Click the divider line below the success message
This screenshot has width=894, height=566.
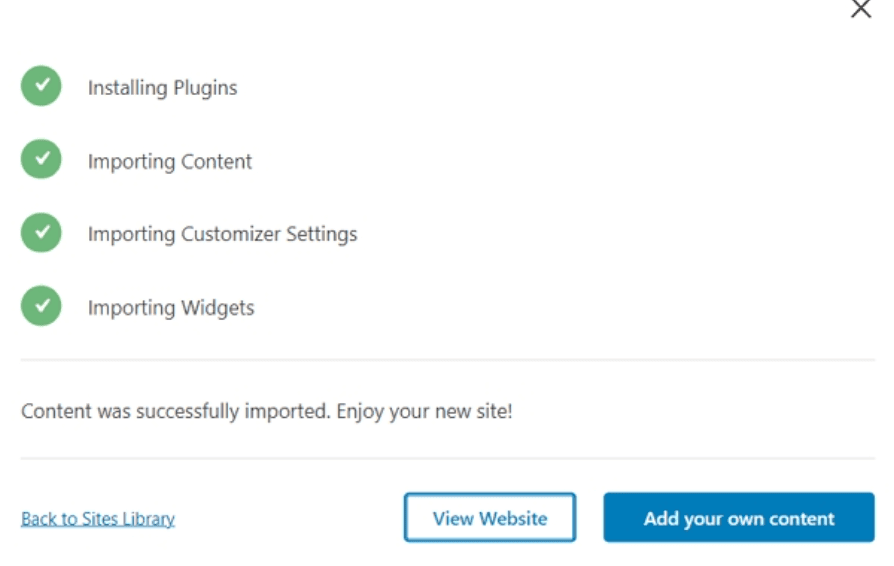click(x=448, y=458)
